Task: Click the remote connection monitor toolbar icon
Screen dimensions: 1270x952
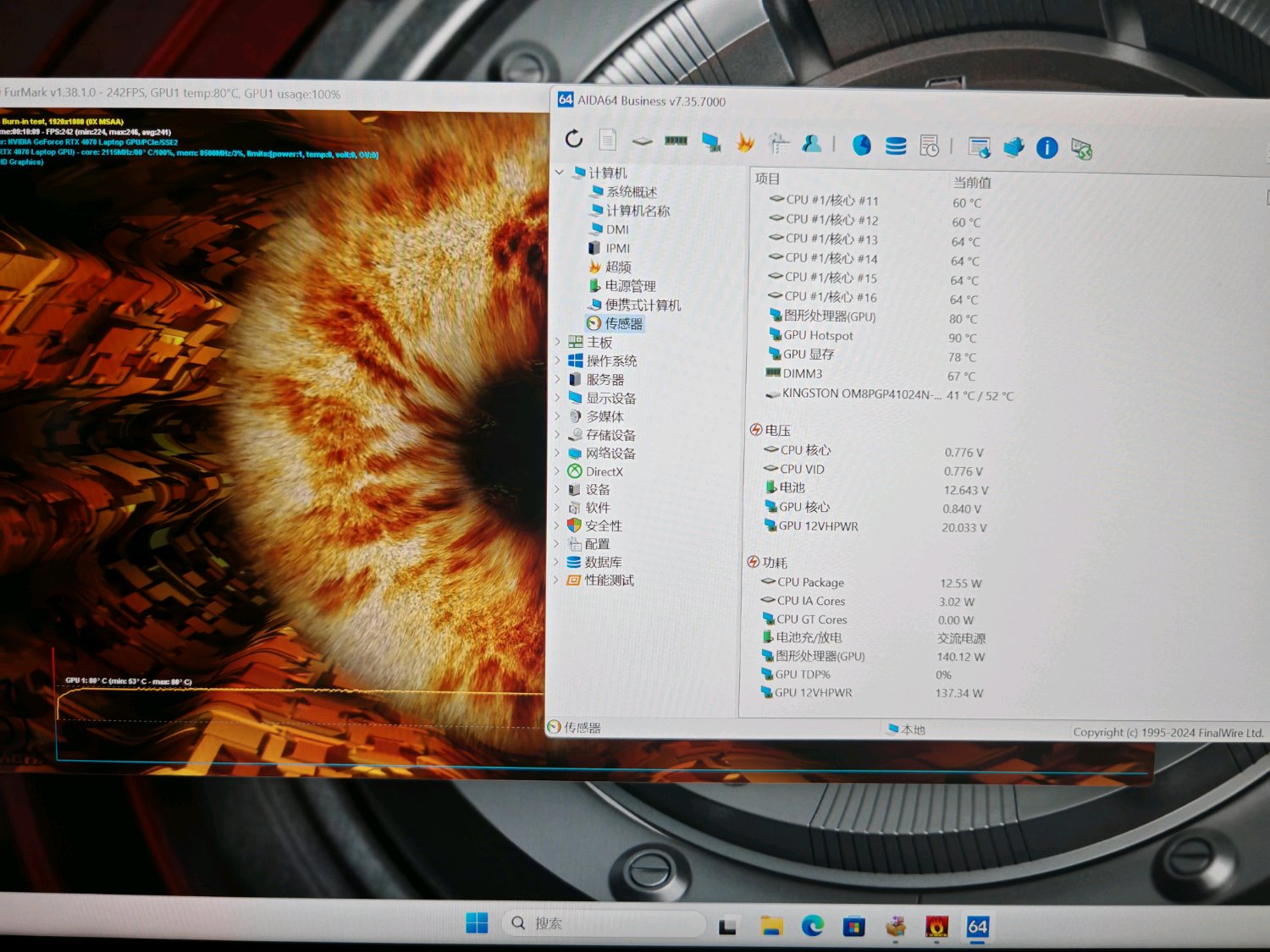Action: pos(1081,150)
